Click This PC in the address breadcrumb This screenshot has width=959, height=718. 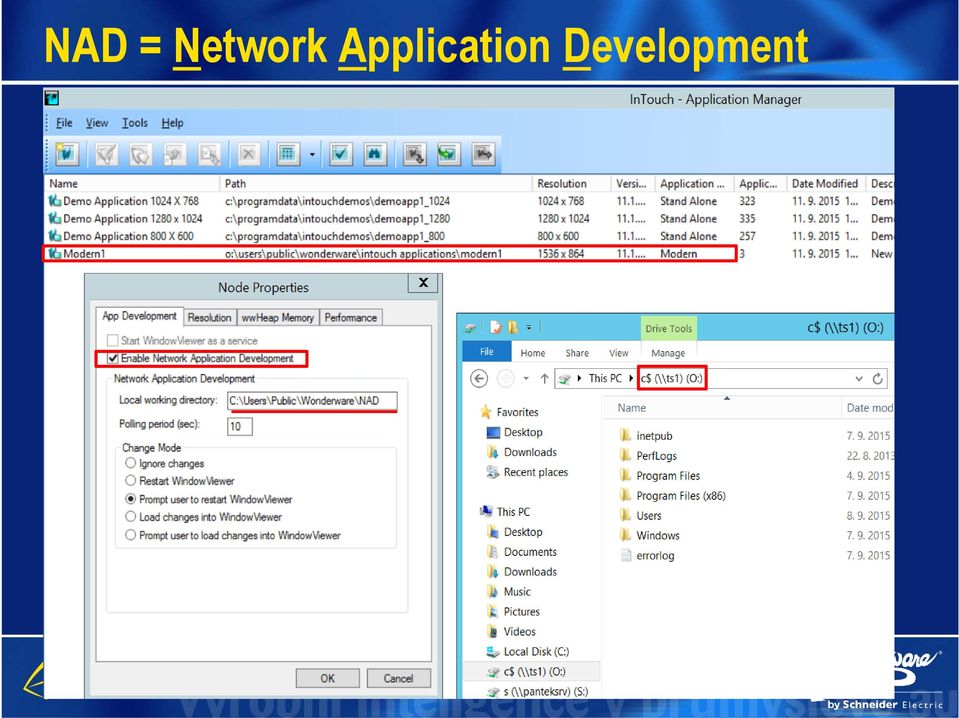605,379
